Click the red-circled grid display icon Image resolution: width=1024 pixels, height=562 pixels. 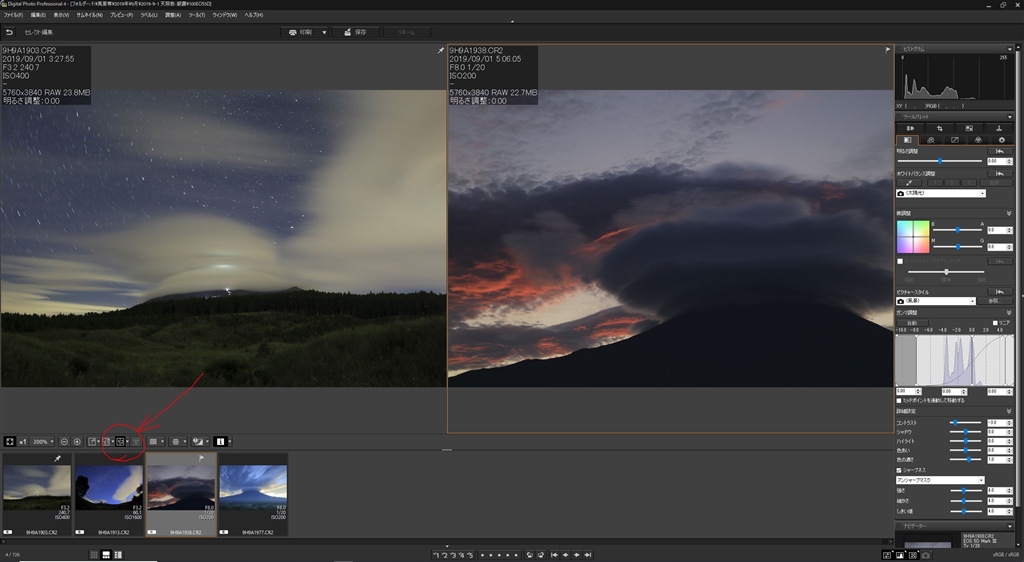119,441
